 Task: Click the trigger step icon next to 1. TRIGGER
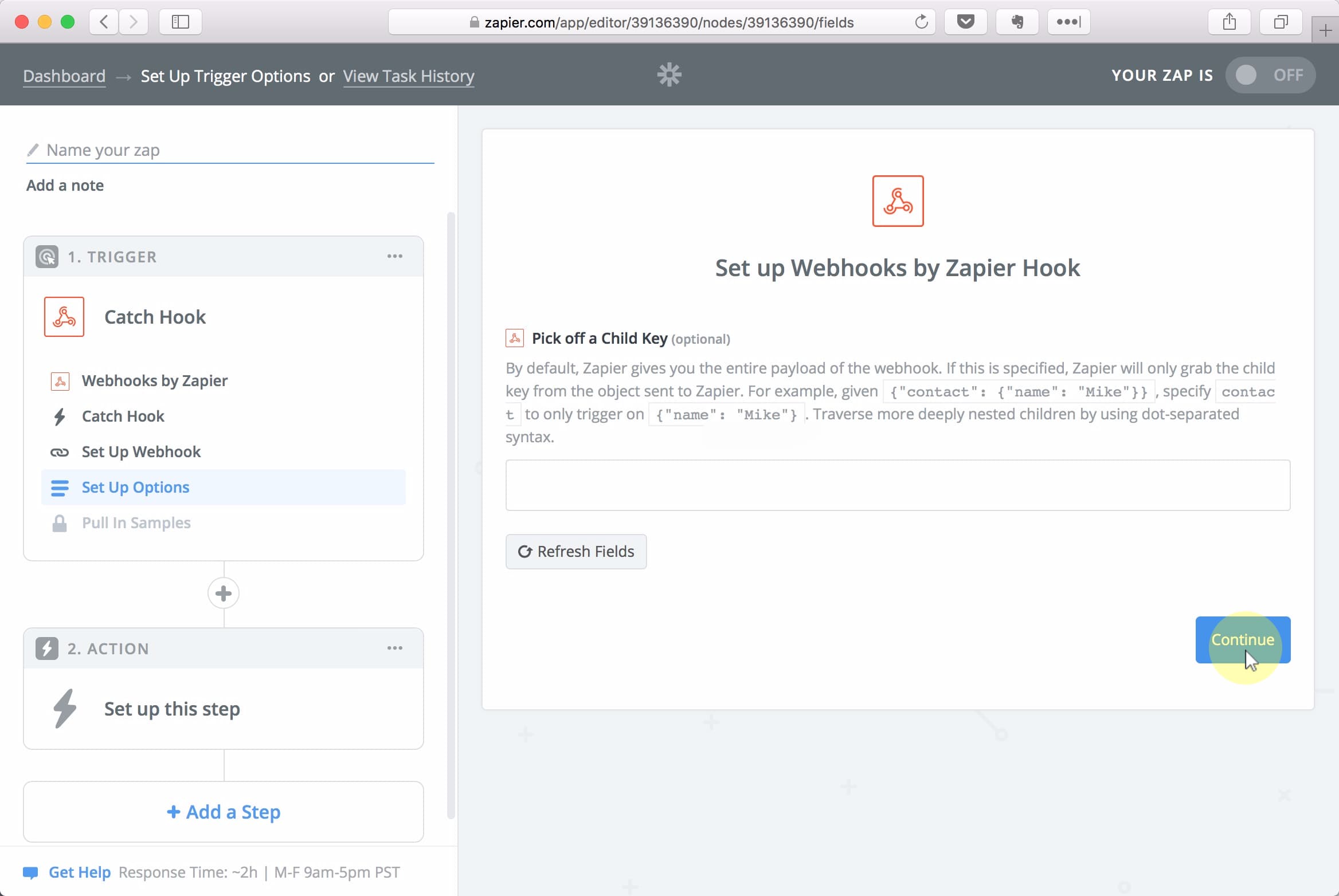coord(47,257)
